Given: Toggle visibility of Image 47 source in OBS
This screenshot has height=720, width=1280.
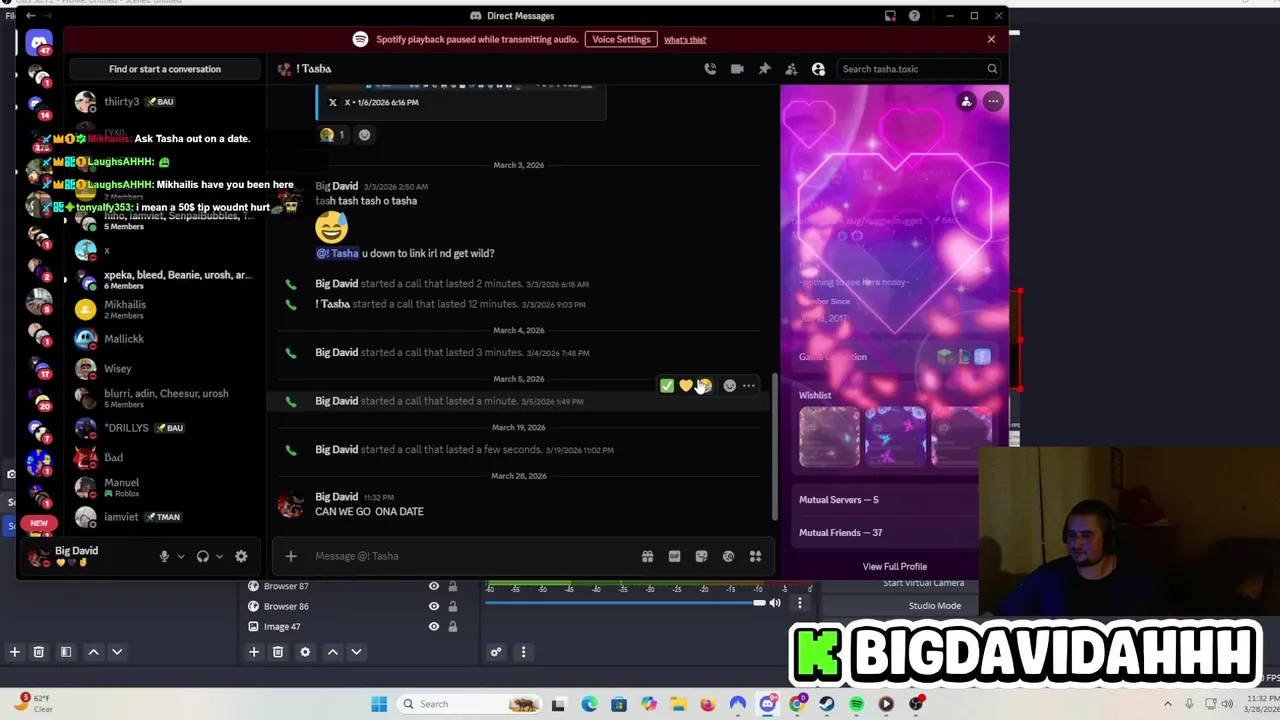Looking at the screenshot, I should [x=434, y=626].
